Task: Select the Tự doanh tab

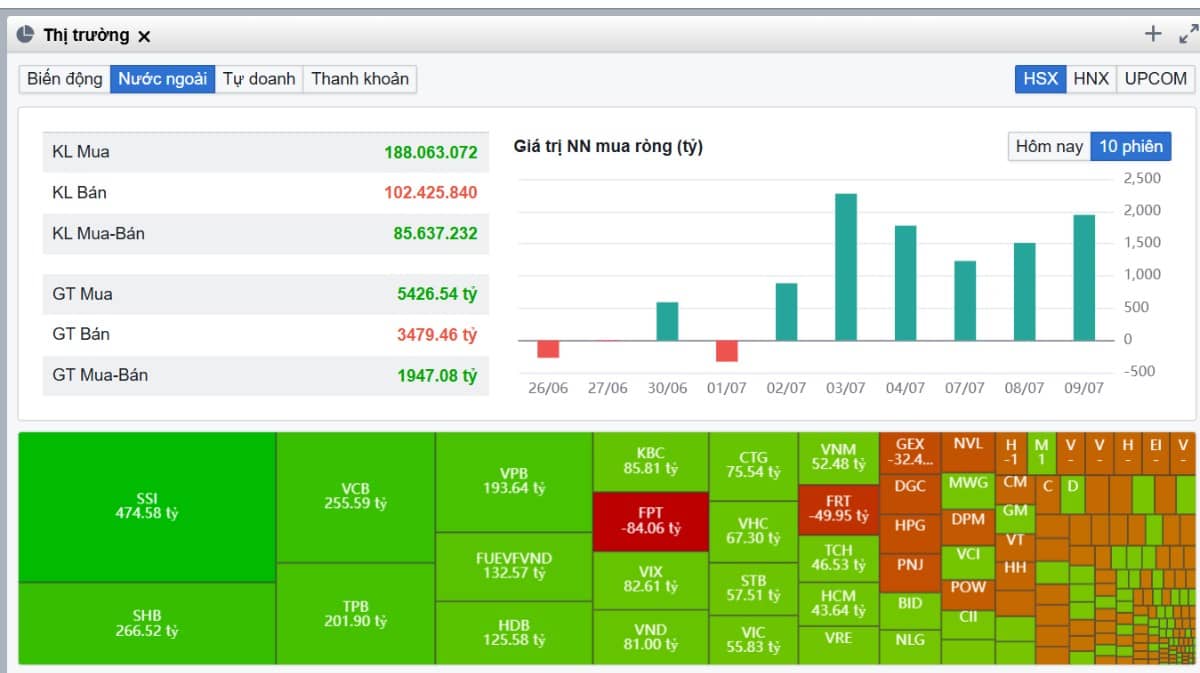Action: tap(258, 79)
